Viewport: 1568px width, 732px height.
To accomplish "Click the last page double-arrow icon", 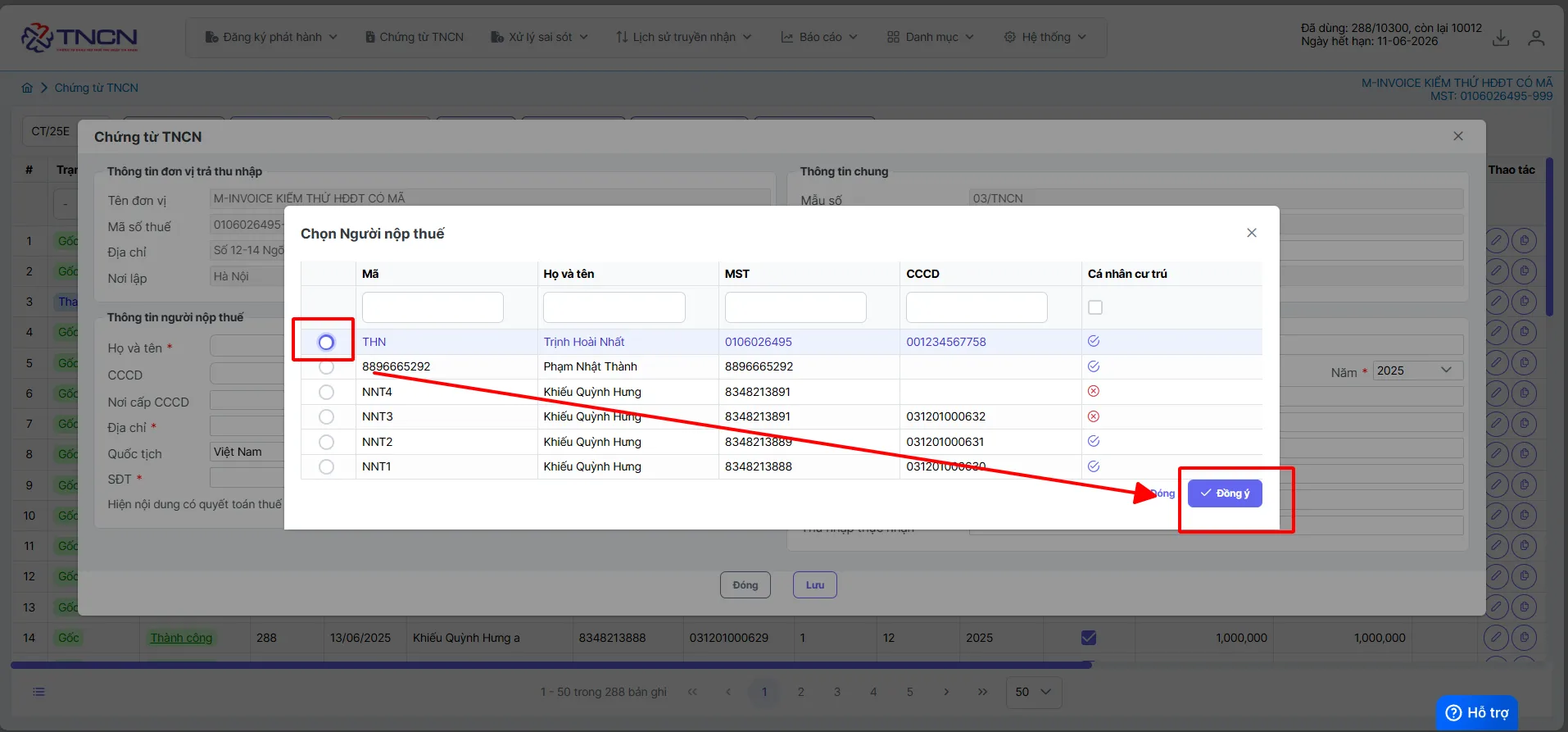I will click(982, 692).
